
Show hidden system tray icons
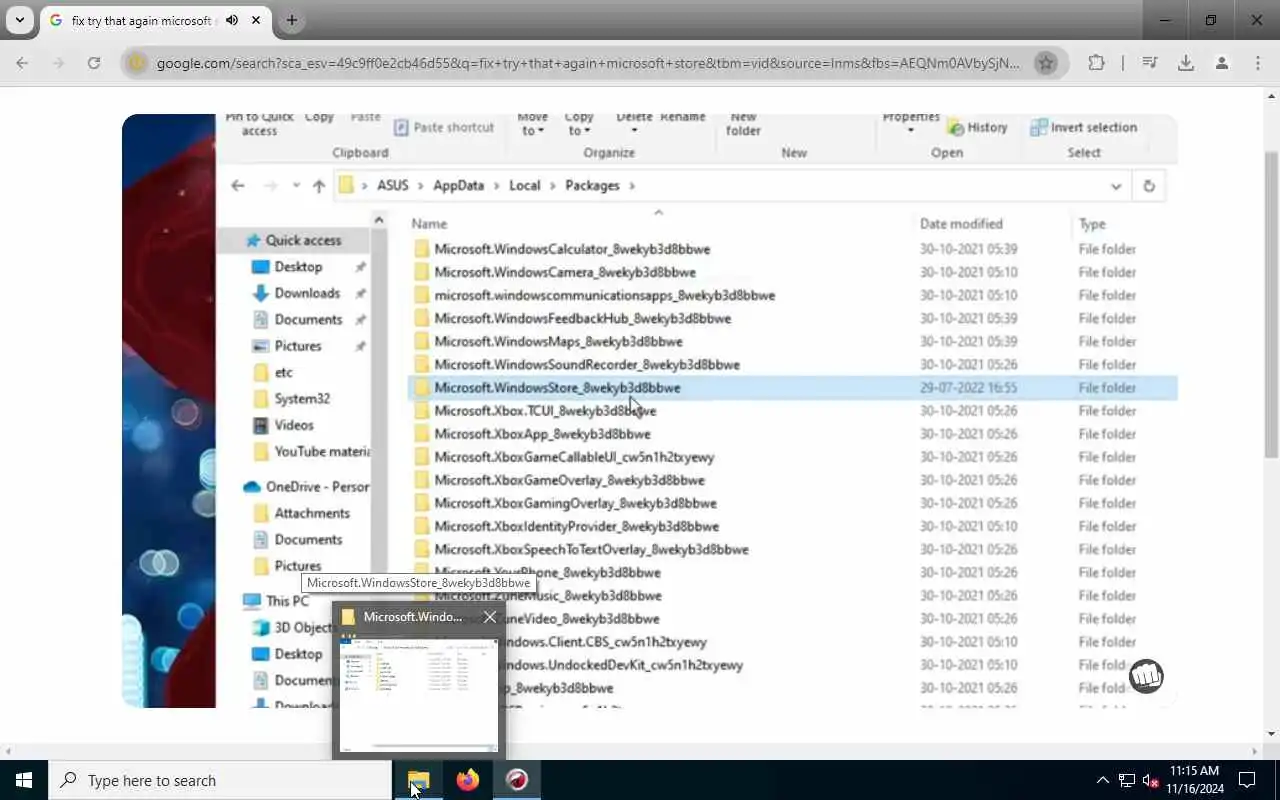tap(1102, 780)
